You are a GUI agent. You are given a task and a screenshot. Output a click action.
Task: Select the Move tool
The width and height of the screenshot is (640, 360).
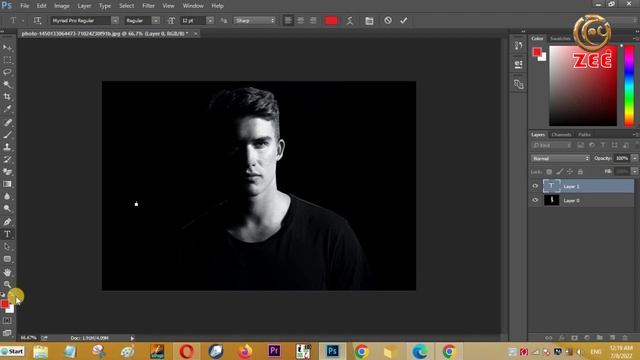[x=7, y=48]
